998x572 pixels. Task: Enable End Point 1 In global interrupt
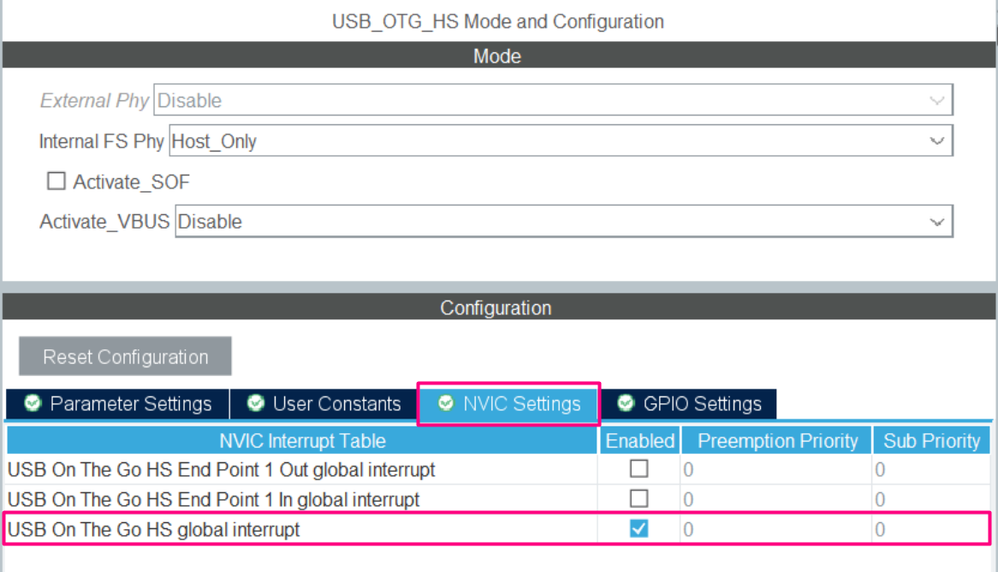639,498
